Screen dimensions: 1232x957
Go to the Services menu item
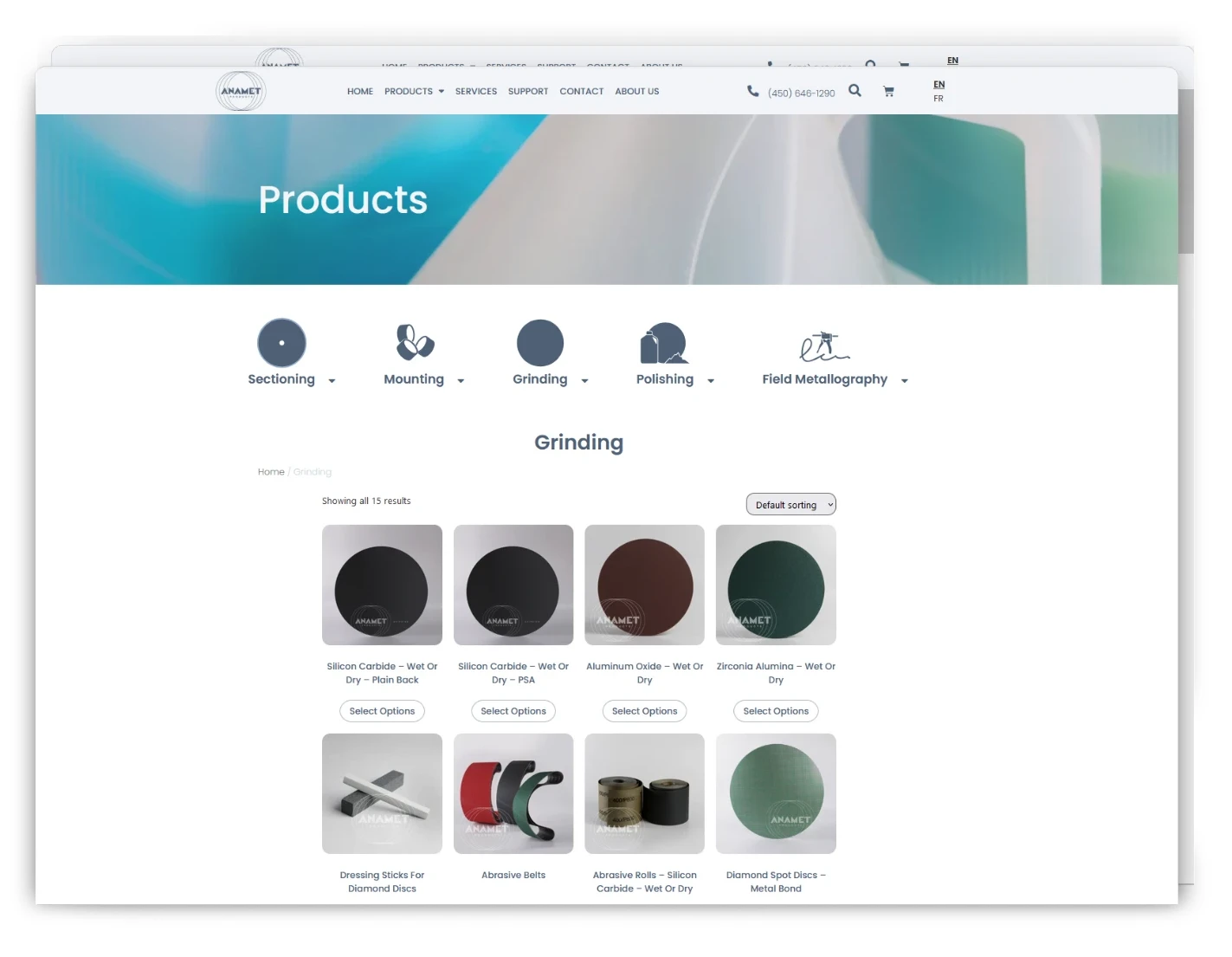[x=475, y=91]
